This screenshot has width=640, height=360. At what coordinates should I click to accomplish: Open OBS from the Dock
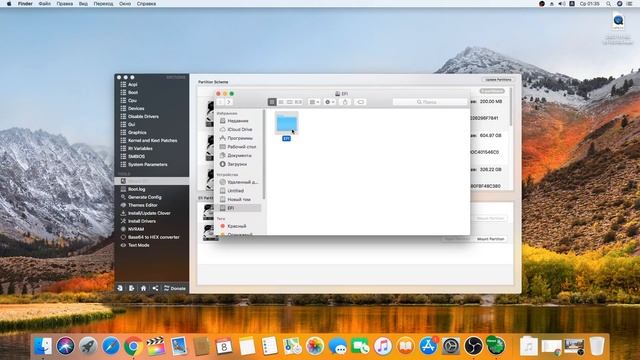473,347
